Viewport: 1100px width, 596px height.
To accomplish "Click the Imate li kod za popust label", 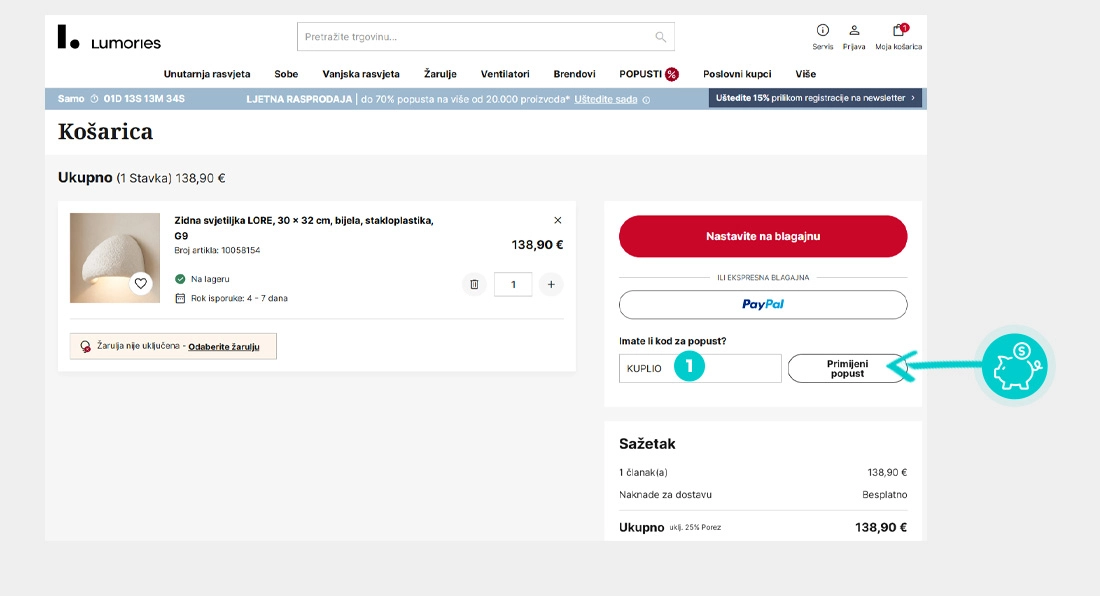I will (672, 341).
